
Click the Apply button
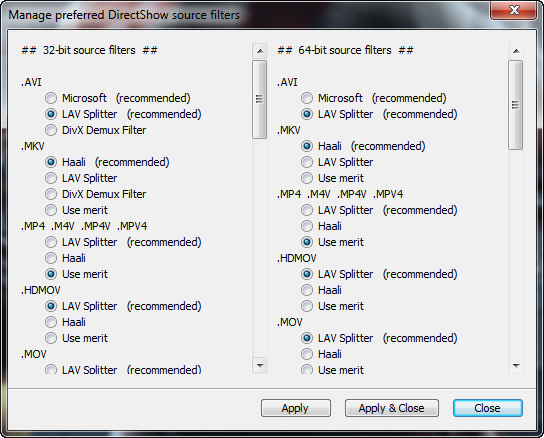pyautogui.click(x=296, y=408)
